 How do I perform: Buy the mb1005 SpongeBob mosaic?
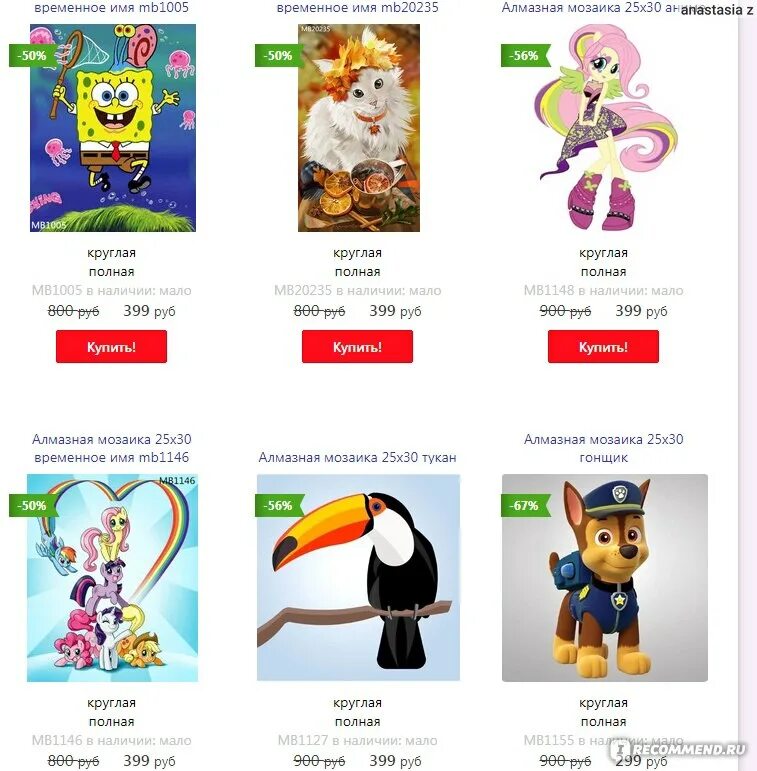pos(112,347)
